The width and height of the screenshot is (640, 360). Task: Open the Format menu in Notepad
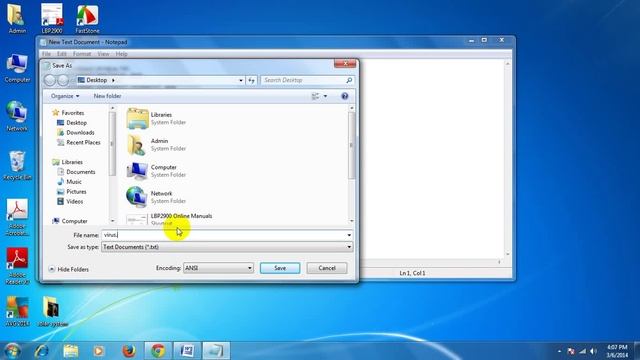pyautogui.click(x=82, y=54)
